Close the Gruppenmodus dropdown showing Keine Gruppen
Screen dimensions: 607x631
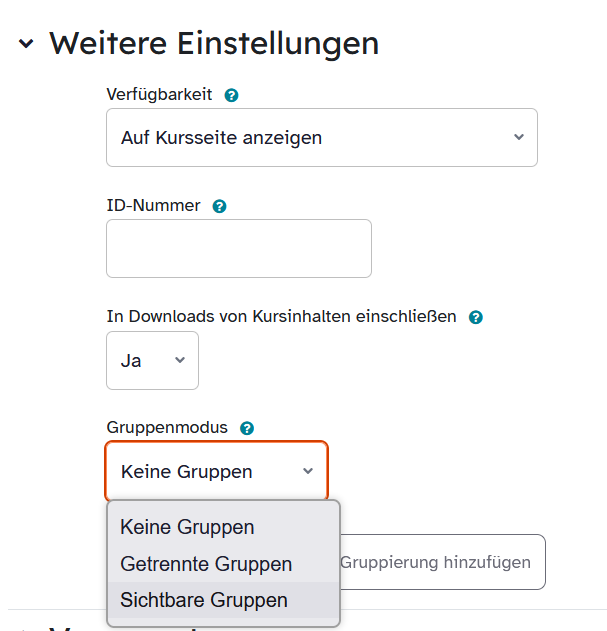pyautogui.click(x=215, y=471)
